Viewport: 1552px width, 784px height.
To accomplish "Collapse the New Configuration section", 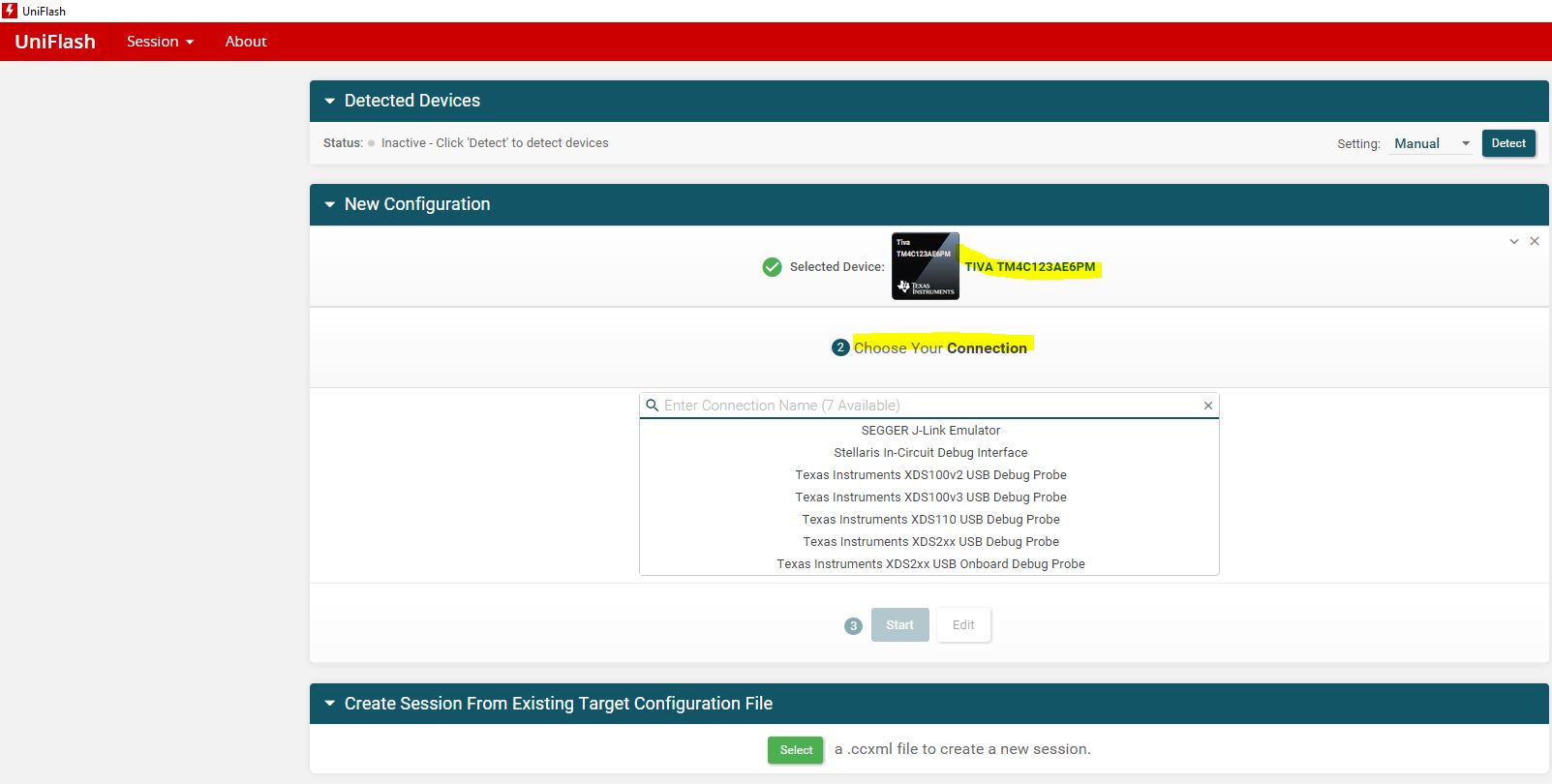I will pos(329,204).
